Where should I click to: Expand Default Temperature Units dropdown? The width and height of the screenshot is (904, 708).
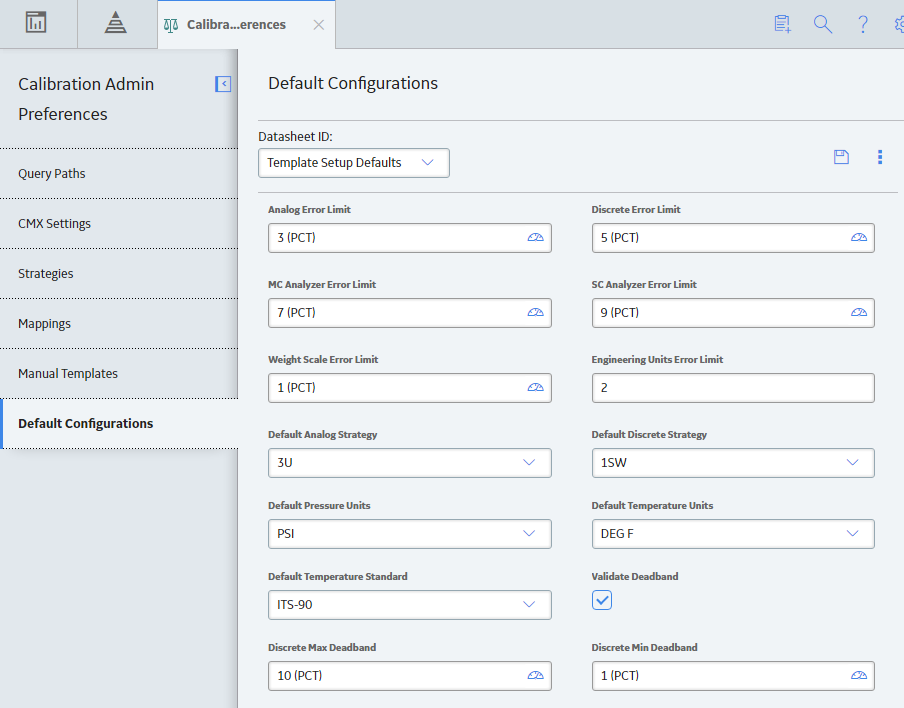click(x=733, y=533)
